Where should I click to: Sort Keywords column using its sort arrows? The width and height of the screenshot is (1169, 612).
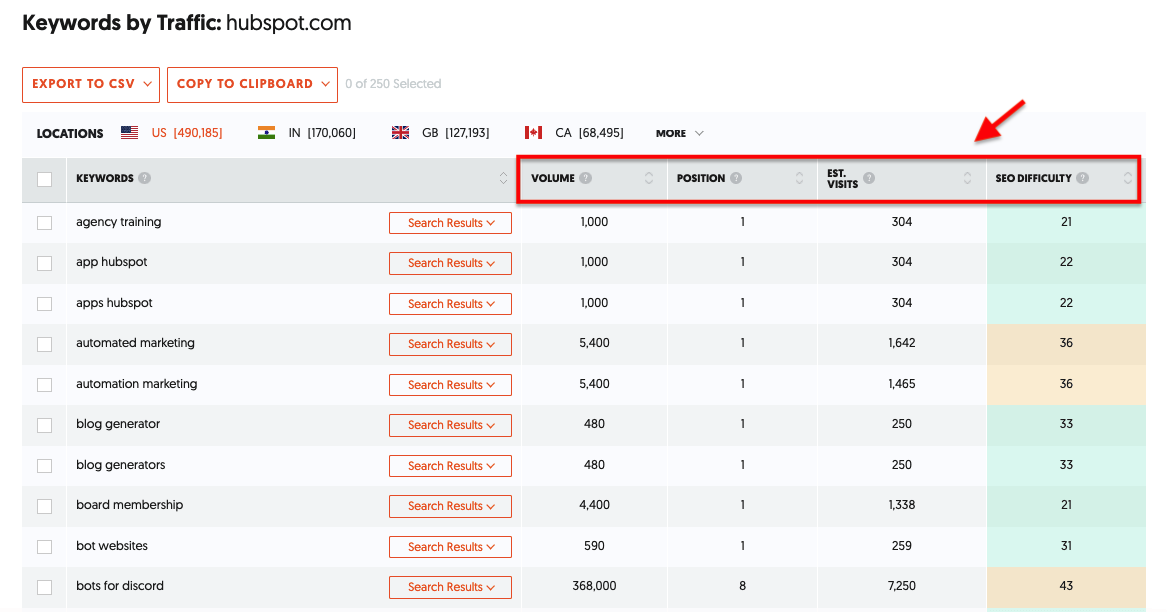click(503, 179)
